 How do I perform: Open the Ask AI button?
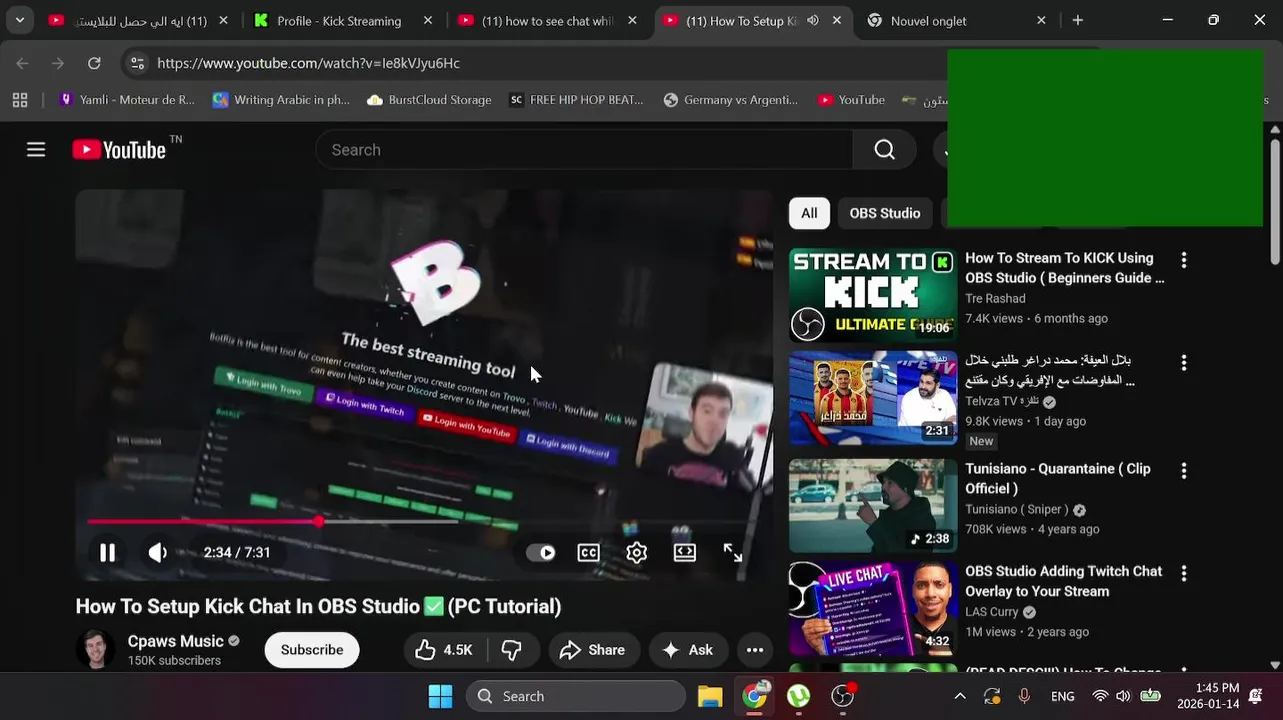click(688, 650)
